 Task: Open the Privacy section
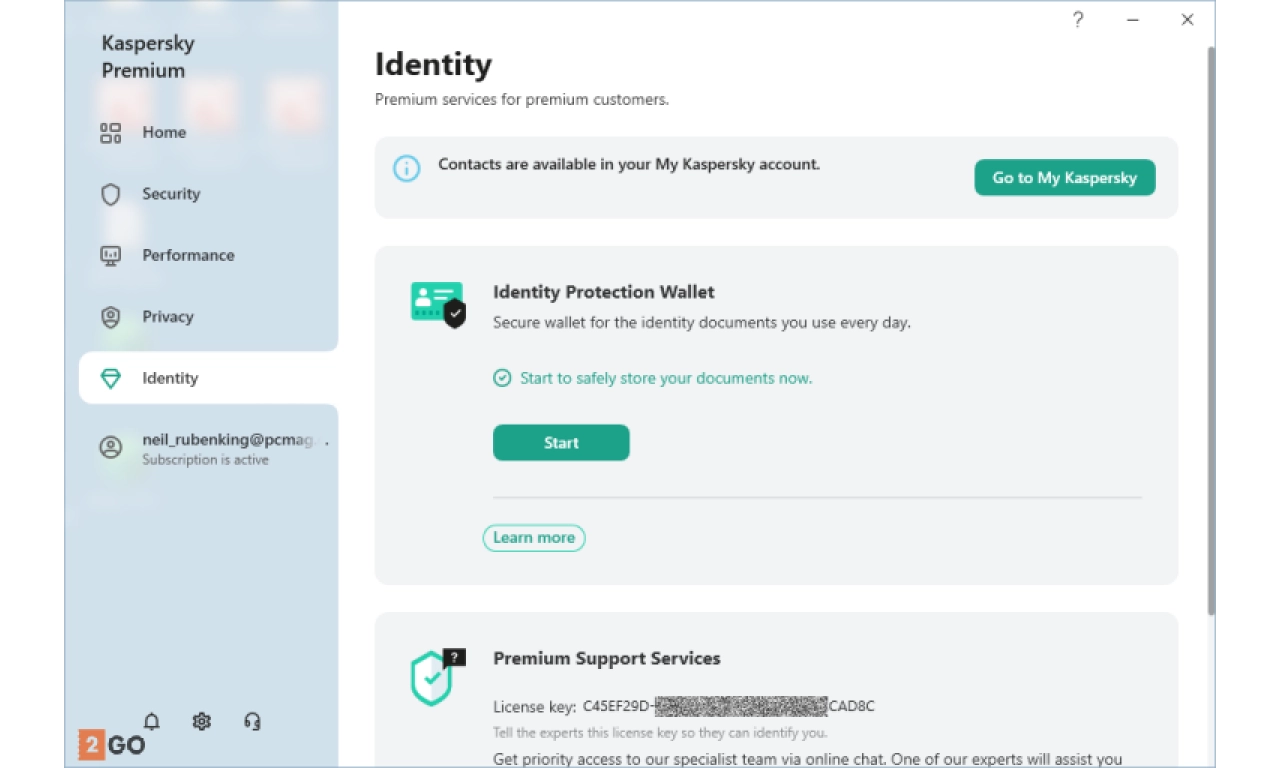[167, 317]
